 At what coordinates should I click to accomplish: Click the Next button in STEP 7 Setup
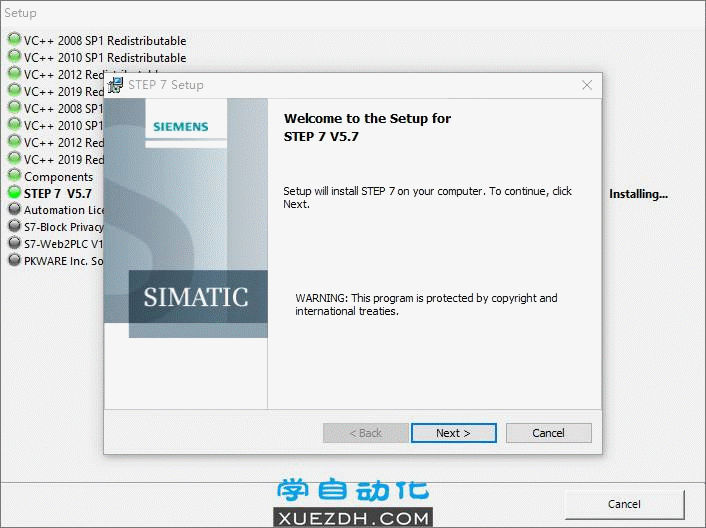454,433
